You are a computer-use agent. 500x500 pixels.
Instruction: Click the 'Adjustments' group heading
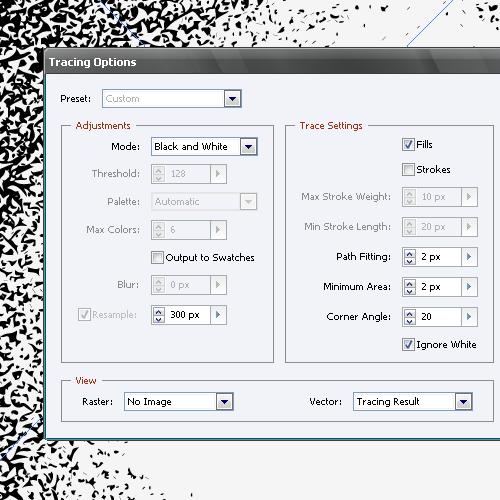click(103, 126)
